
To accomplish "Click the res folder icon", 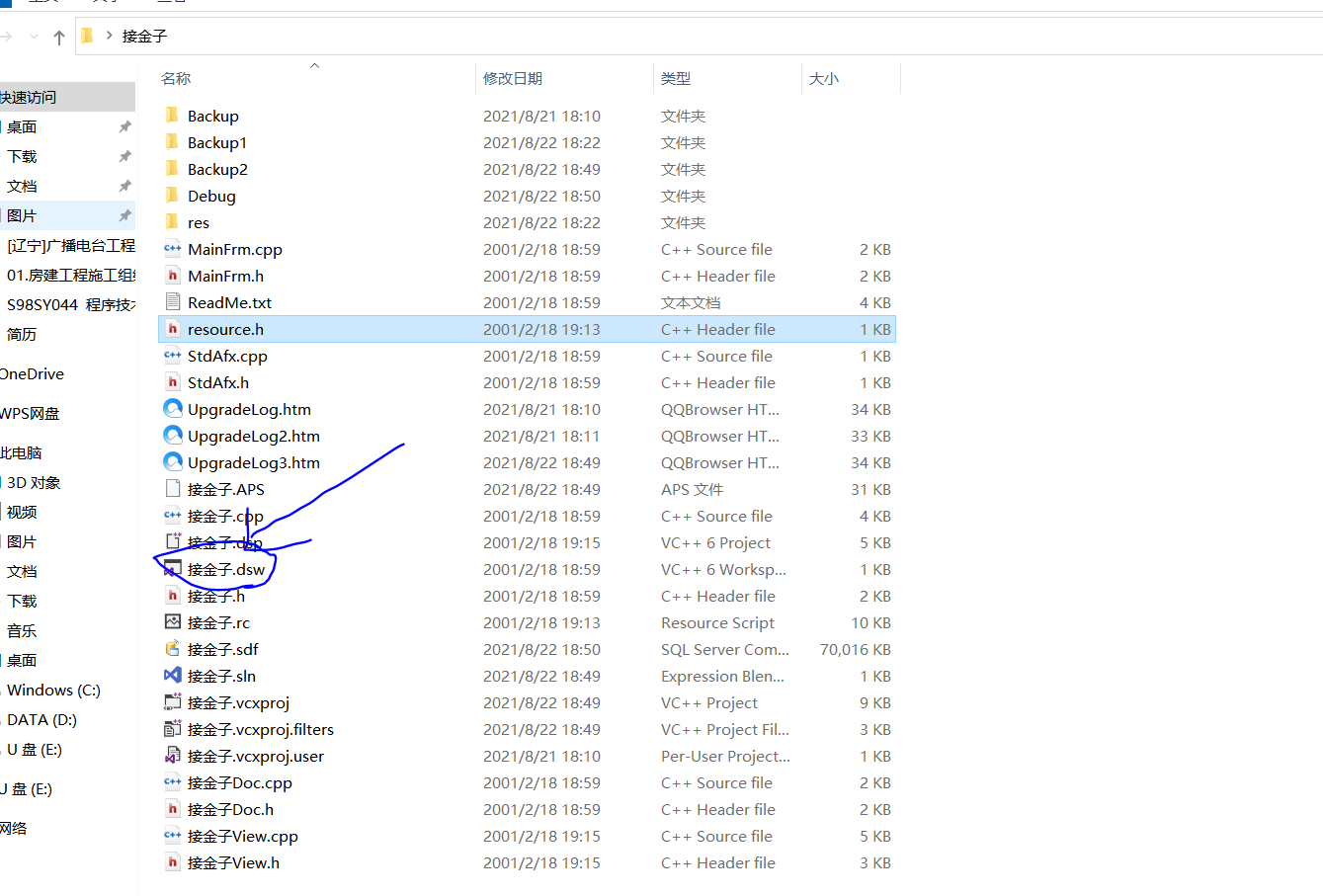I will point(172,222).
